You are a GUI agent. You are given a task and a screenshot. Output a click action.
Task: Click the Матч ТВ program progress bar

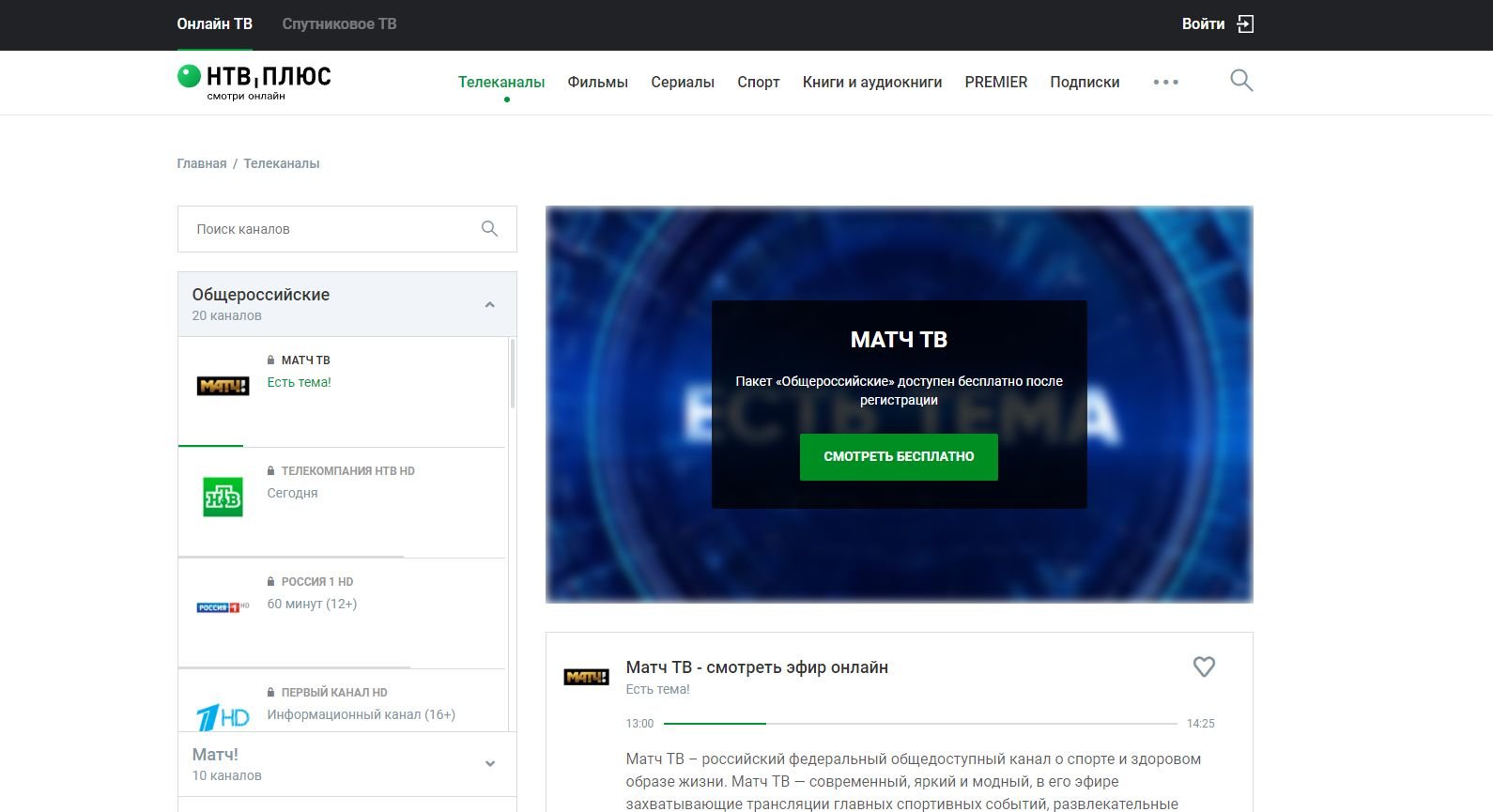(920, 724)
